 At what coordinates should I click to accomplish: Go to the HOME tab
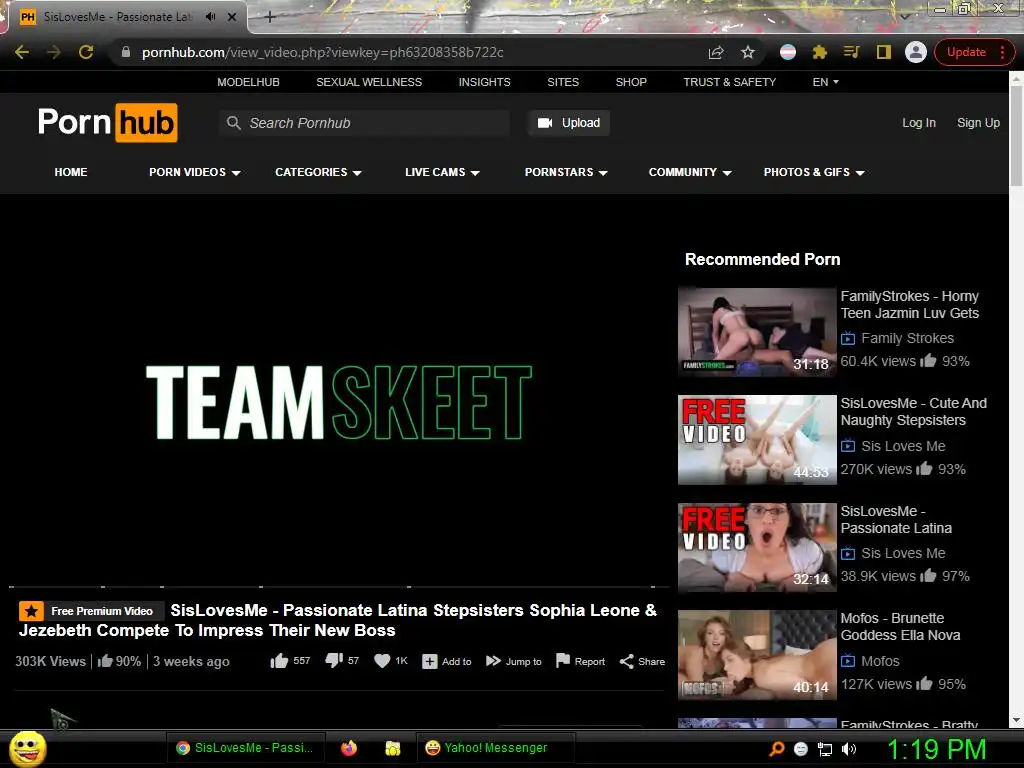tap(71, 172)
